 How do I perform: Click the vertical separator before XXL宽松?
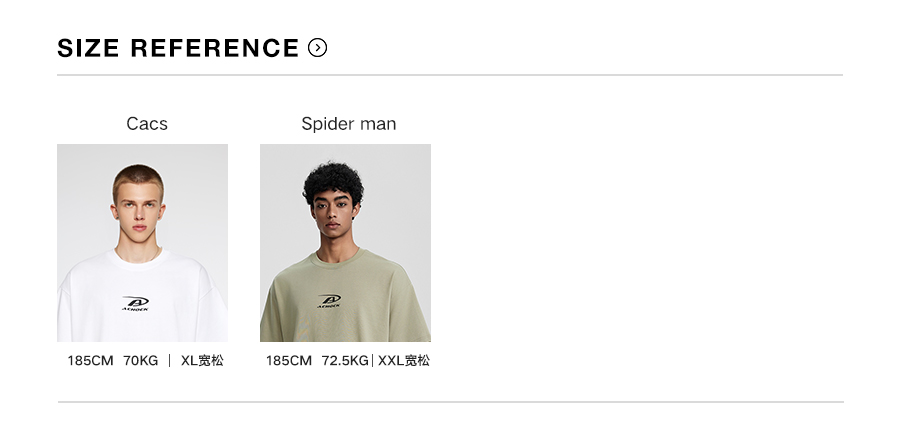pyautogui.click(x=373, y=360)
